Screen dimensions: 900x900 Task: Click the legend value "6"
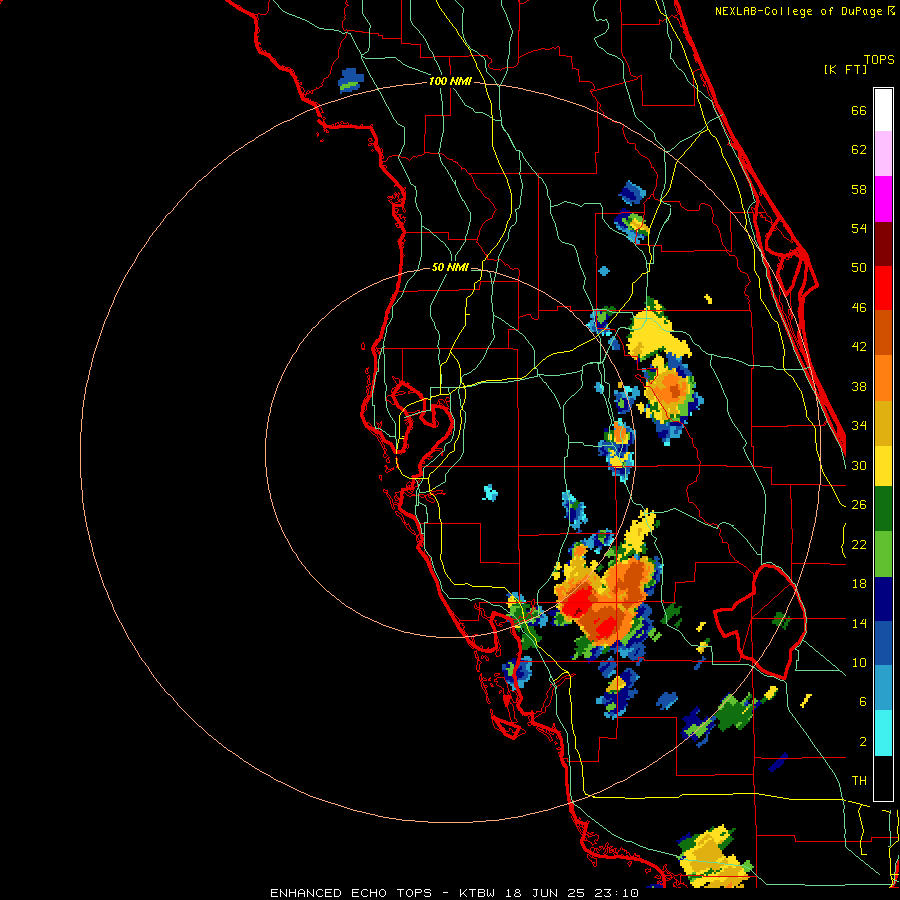[863, 702]
